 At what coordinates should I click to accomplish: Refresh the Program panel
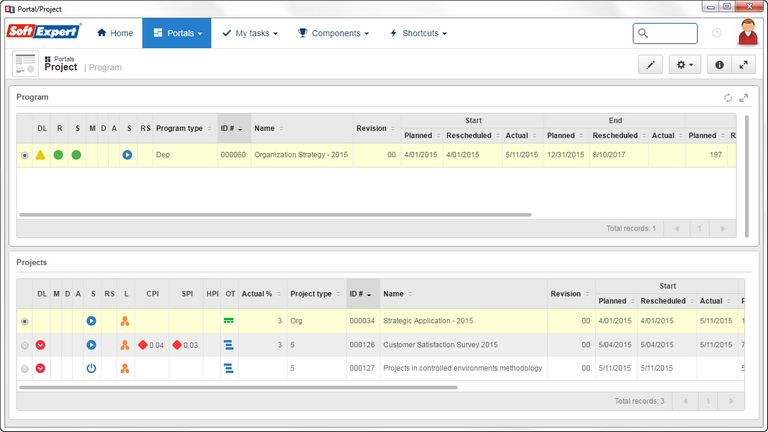point(728,98)
